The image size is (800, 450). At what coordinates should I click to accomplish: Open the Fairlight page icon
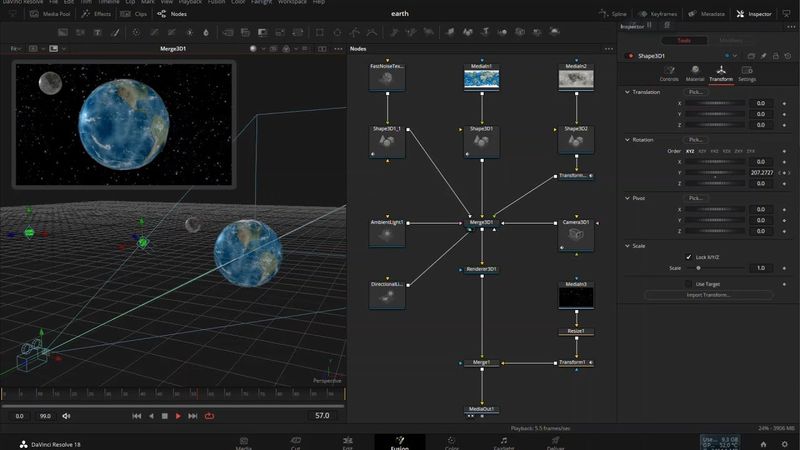point(504,442)
